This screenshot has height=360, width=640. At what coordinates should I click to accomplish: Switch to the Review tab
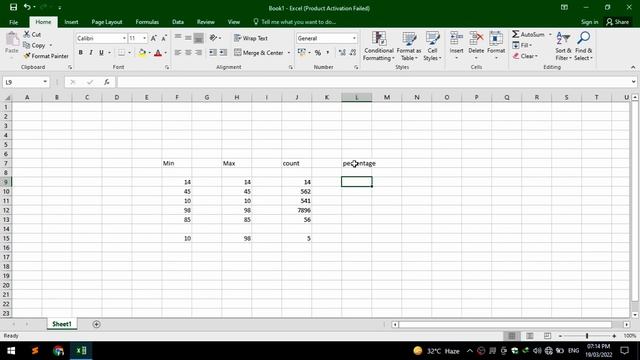tap(205, 22)
